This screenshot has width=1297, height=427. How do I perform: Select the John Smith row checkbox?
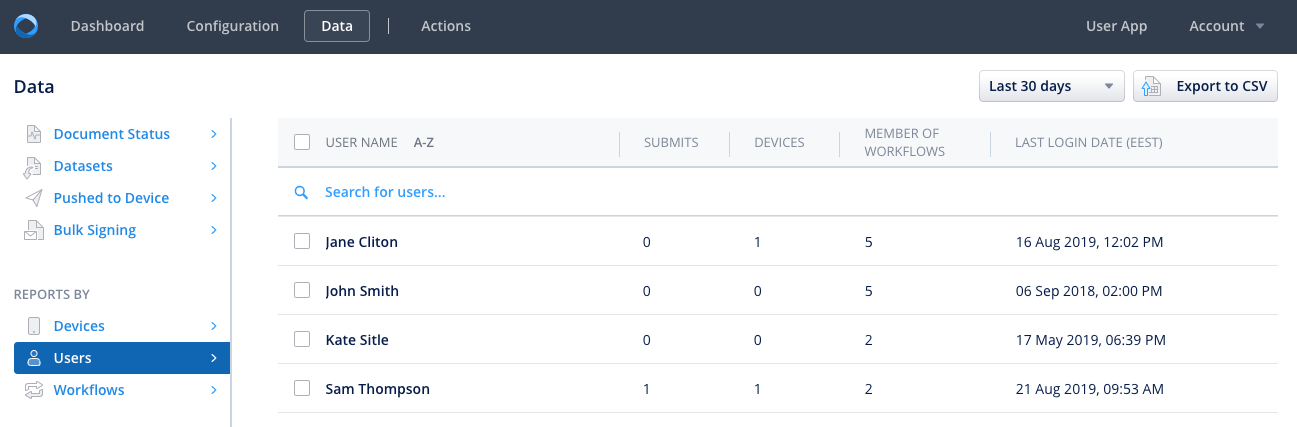(x=302, y=291)
